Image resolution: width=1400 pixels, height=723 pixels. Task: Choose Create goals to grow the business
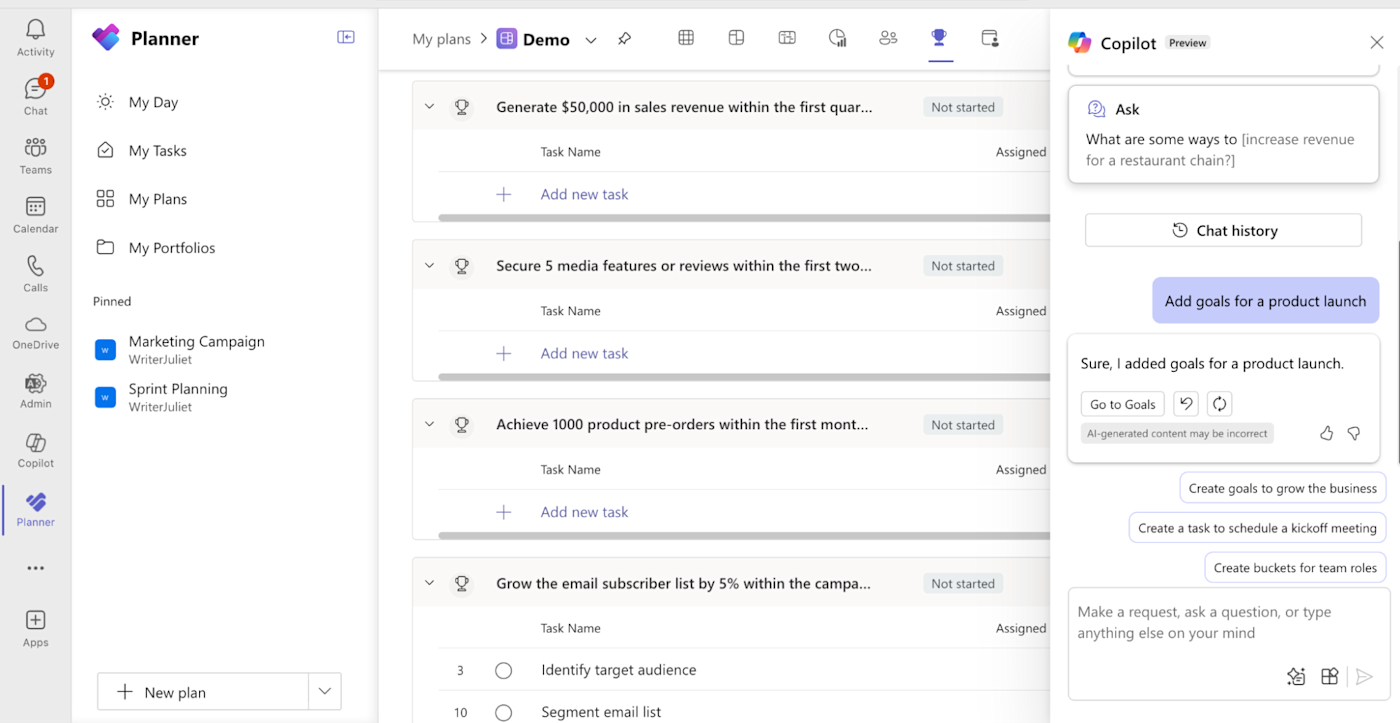(x=1283, y=489)
